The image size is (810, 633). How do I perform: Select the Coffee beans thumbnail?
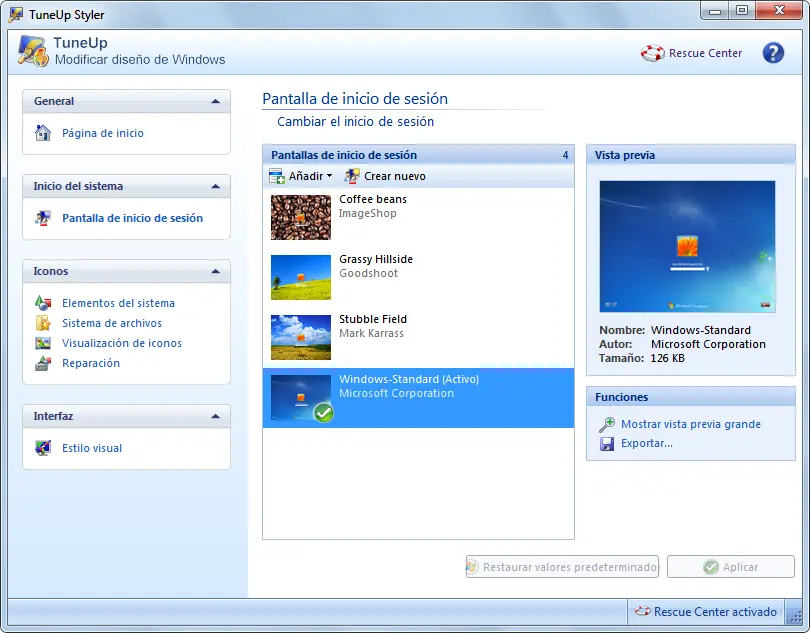tap(301, 217)
